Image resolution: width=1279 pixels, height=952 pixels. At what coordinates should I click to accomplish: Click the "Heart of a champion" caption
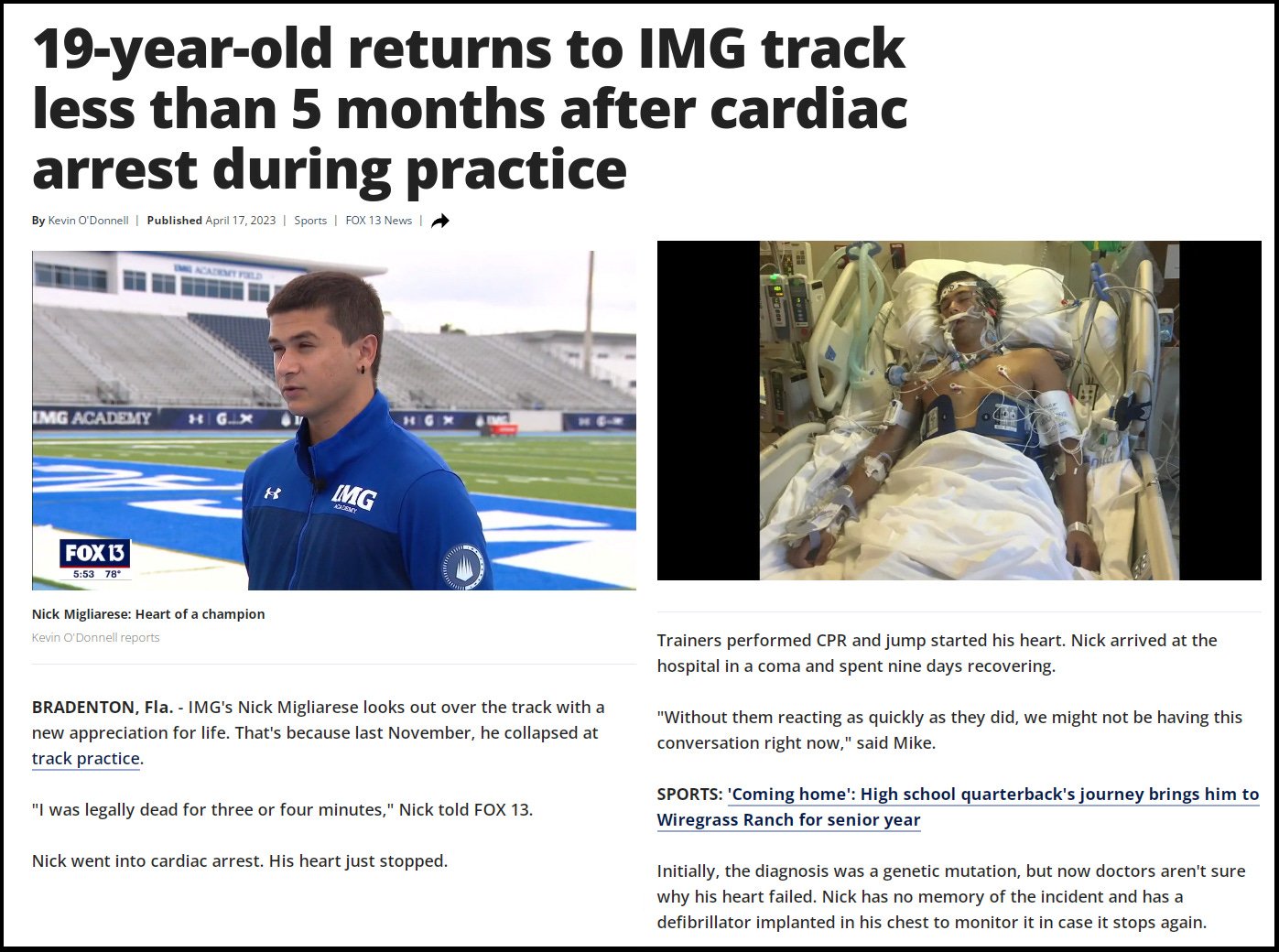148,614
